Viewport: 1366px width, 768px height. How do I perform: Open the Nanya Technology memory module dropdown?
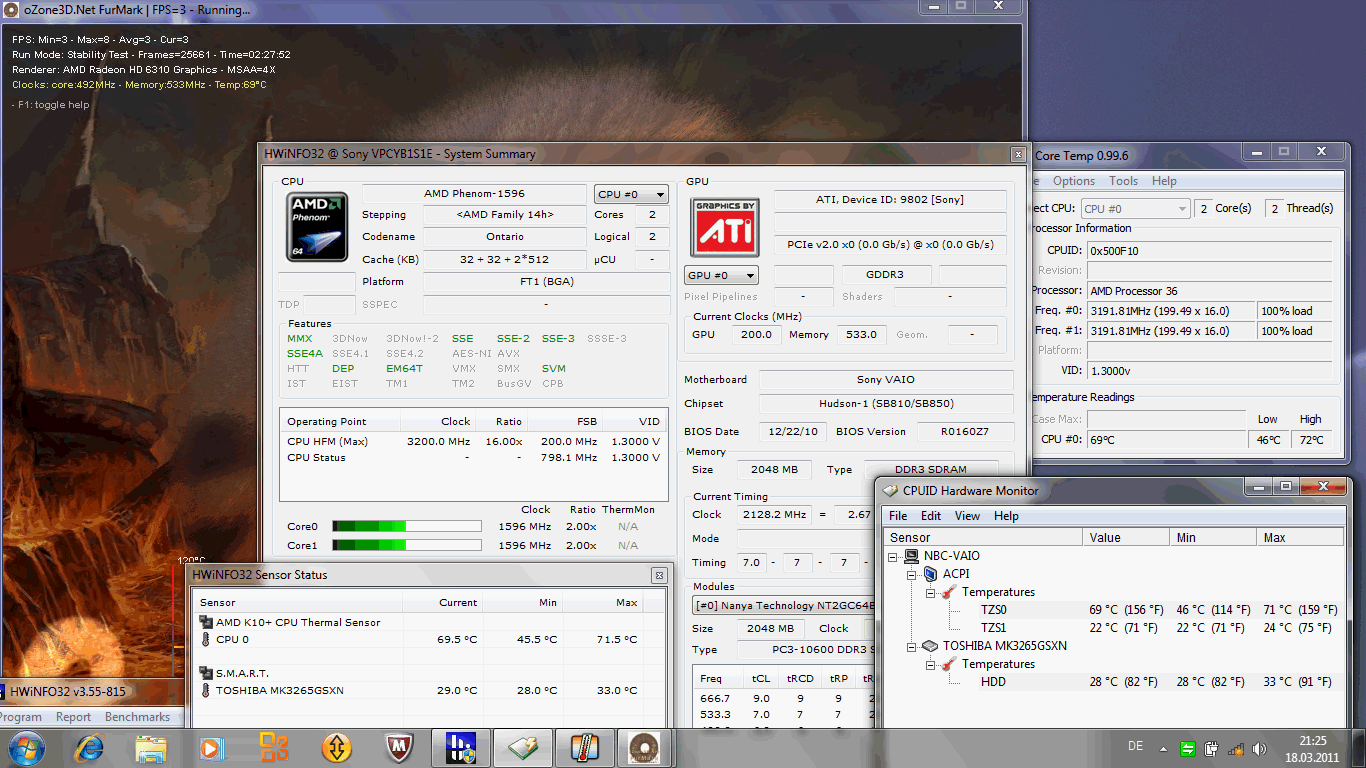click(x=784, y=605)
